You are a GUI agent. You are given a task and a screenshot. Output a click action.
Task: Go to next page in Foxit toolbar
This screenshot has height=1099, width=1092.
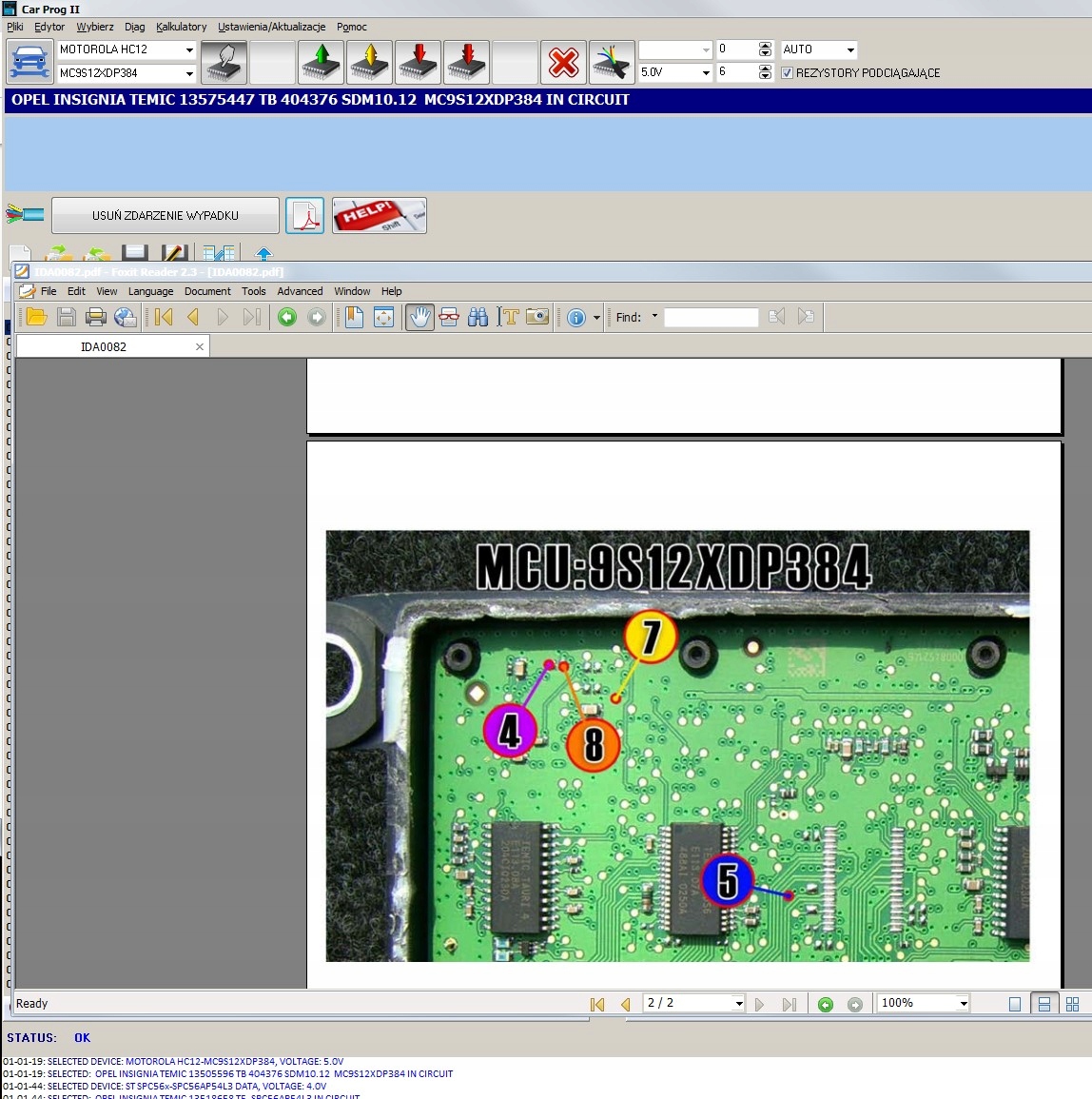coord(223,318)
